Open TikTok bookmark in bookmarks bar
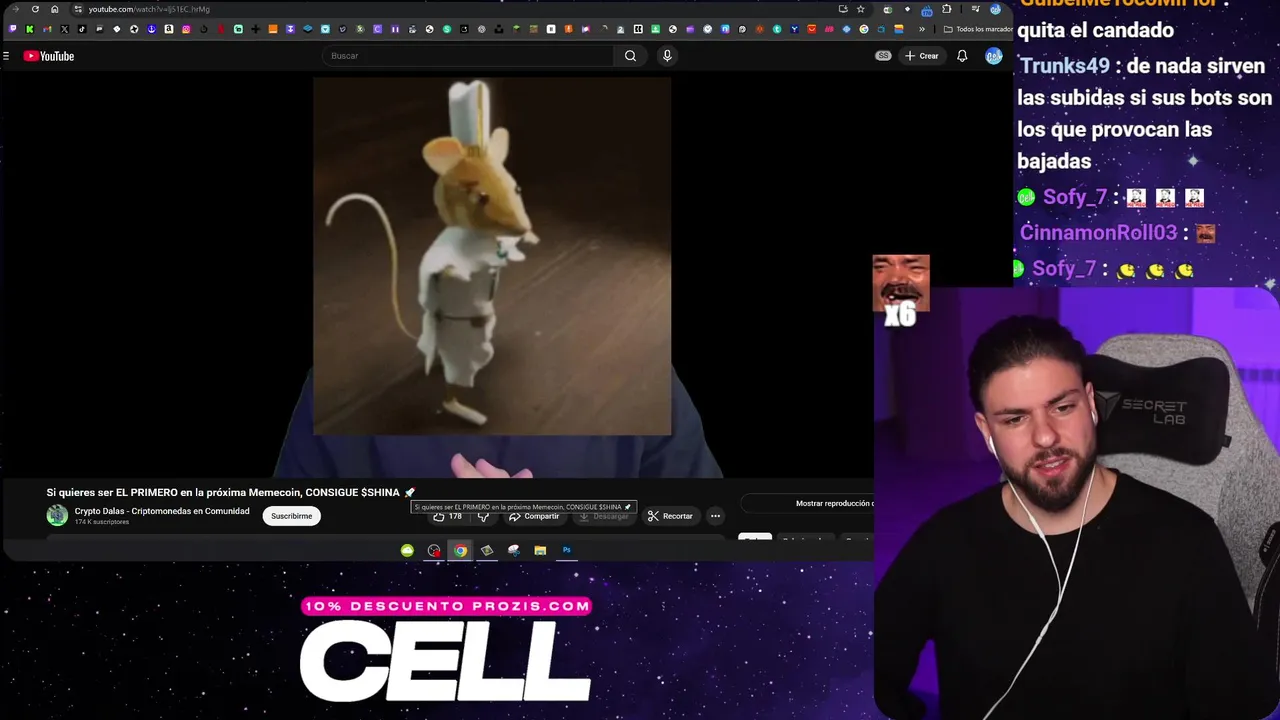The height and width of the screenshot is (720, 1280). tap(82, 29)
